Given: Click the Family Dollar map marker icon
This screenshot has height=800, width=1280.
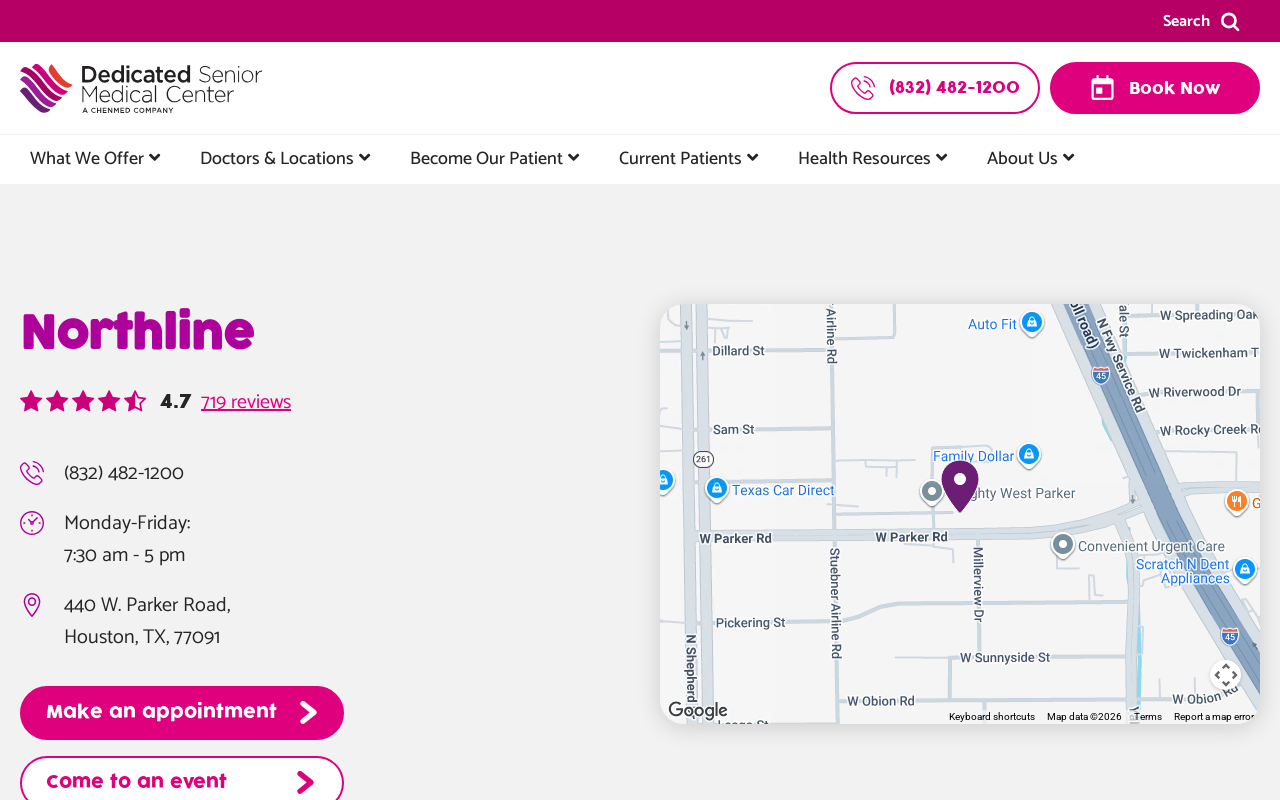Looking at the screenshot, I should click(x=1029, y=455).
